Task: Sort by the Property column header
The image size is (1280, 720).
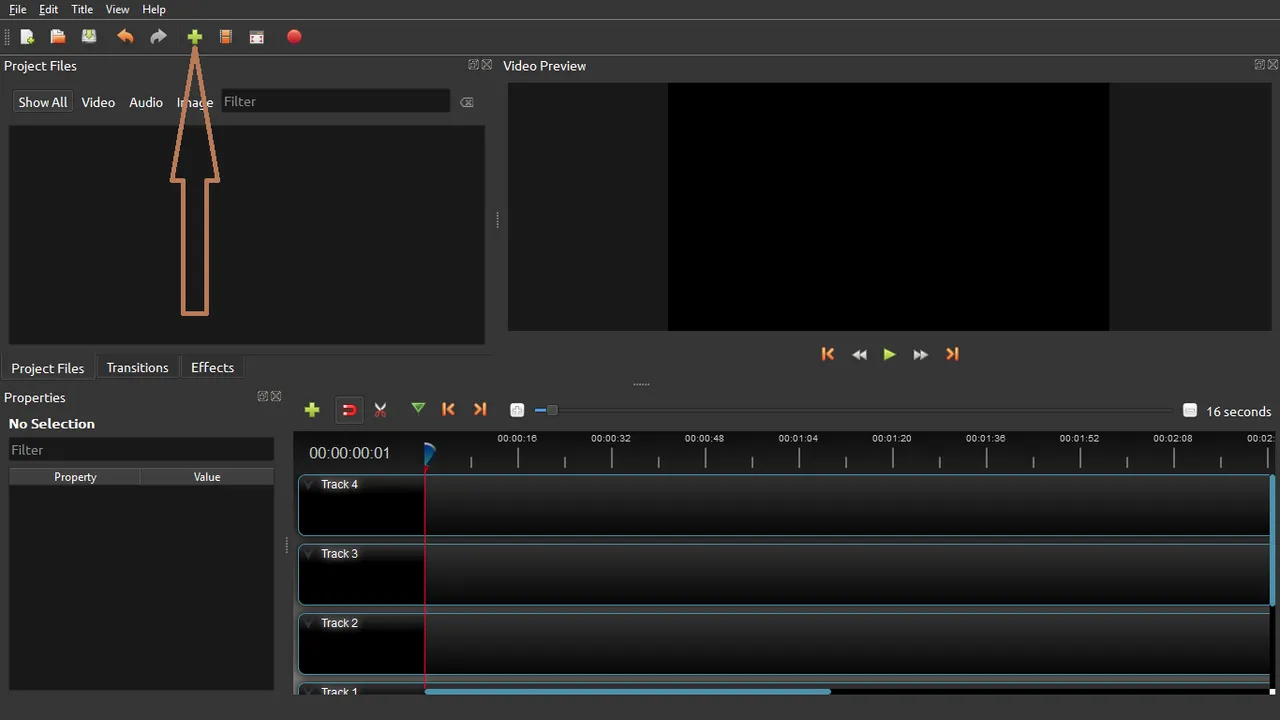Action: 75,477
